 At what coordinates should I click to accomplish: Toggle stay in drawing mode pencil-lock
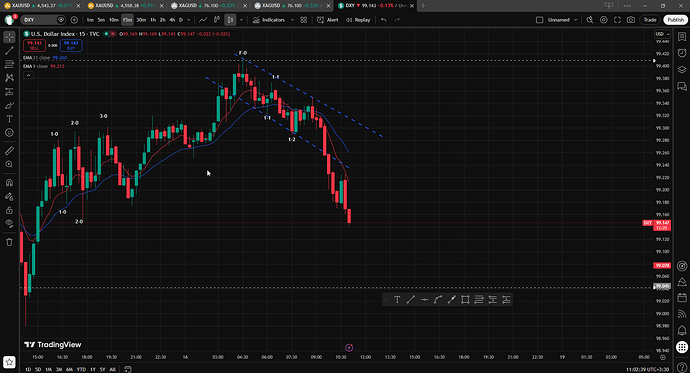tap(9, 196)
